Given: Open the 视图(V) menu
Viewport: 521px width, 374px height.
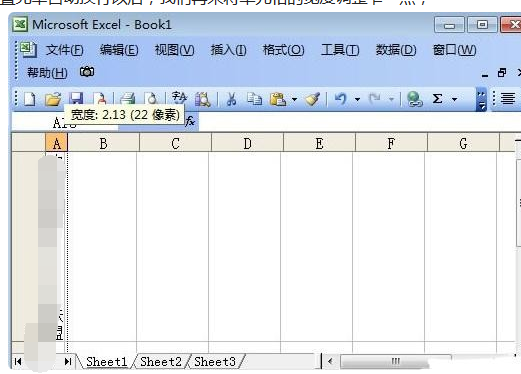Looking at the screenshot, I should coord(174,50).
